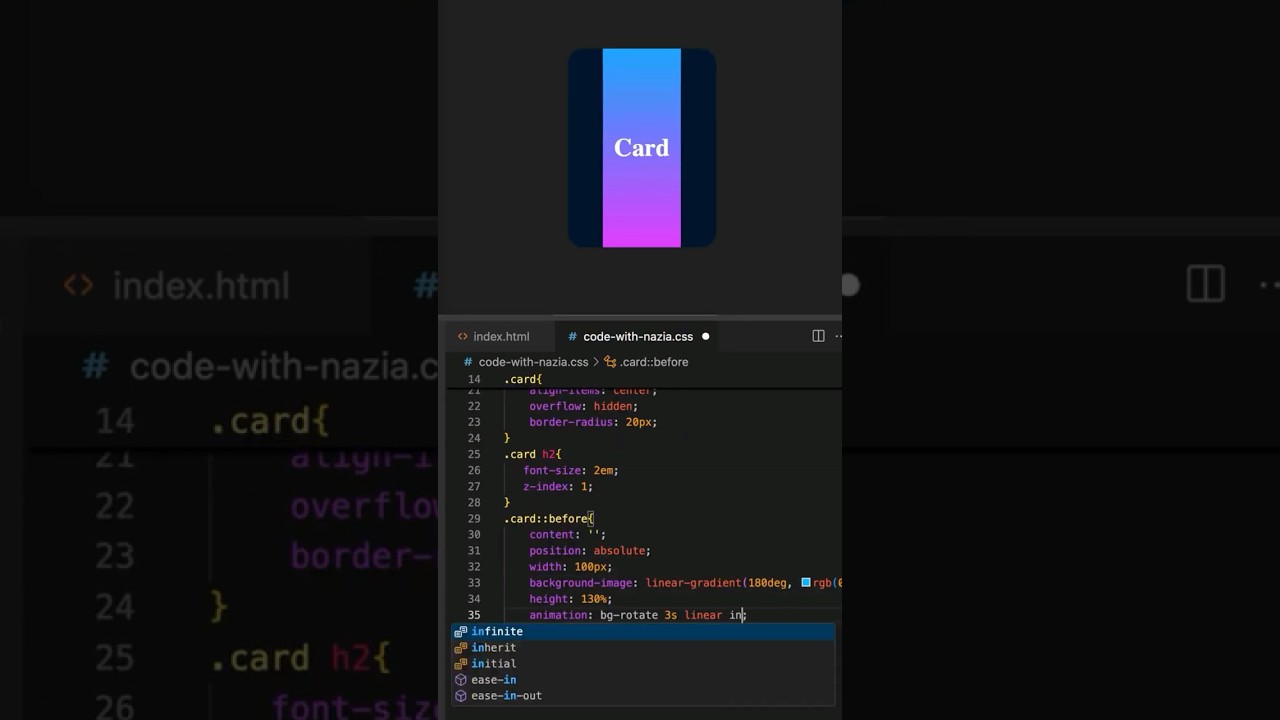Image resolution: width=1280 pixels, height=720 pixels.
Task: Click the keyword icon beside inherit suggestion
Action: 461,648
